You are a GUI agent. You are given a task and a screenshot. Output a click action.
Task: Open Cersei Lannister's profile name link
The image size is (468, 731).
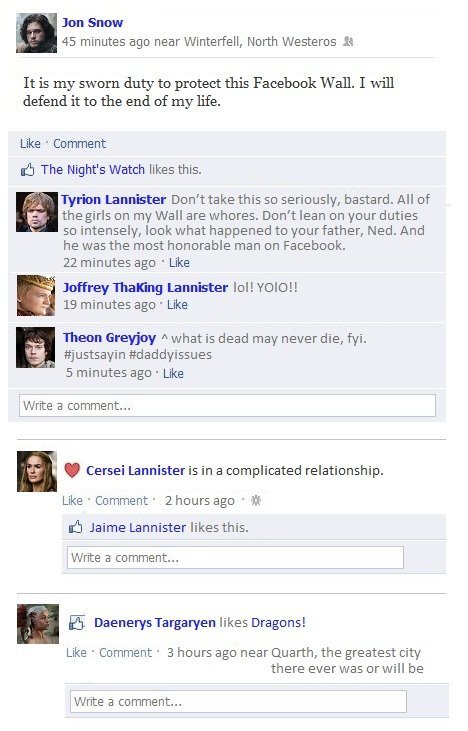coord(136,470)
